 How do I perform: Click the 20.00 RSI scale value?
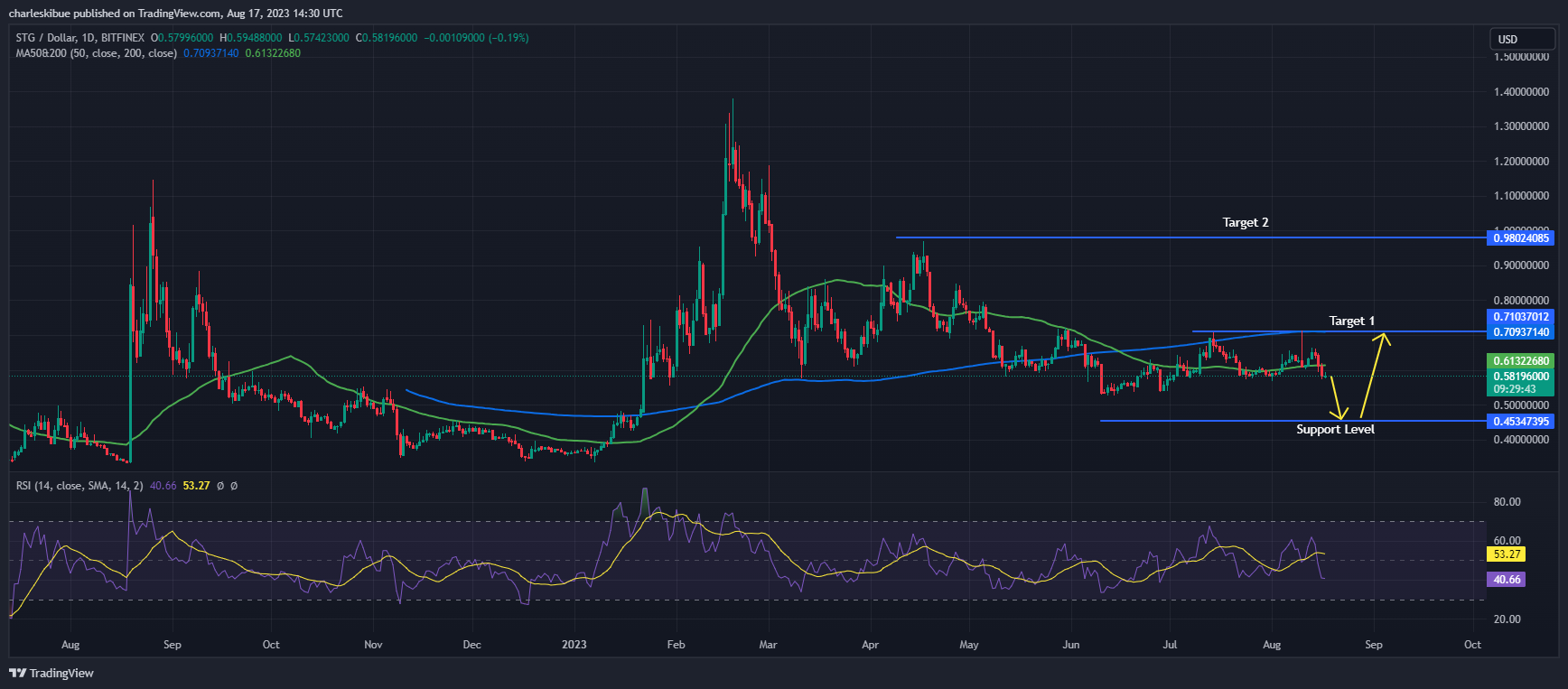(x=1507, y=619)
